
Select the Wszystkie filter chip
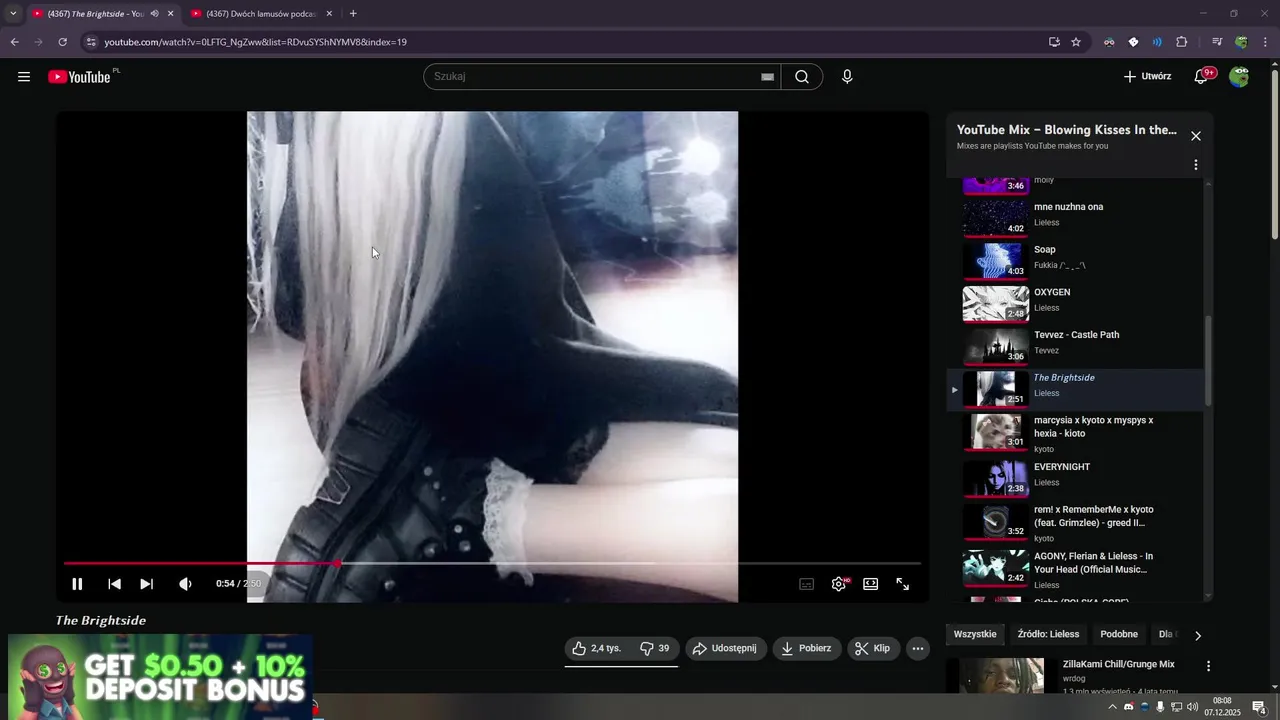tap(975, 634)
